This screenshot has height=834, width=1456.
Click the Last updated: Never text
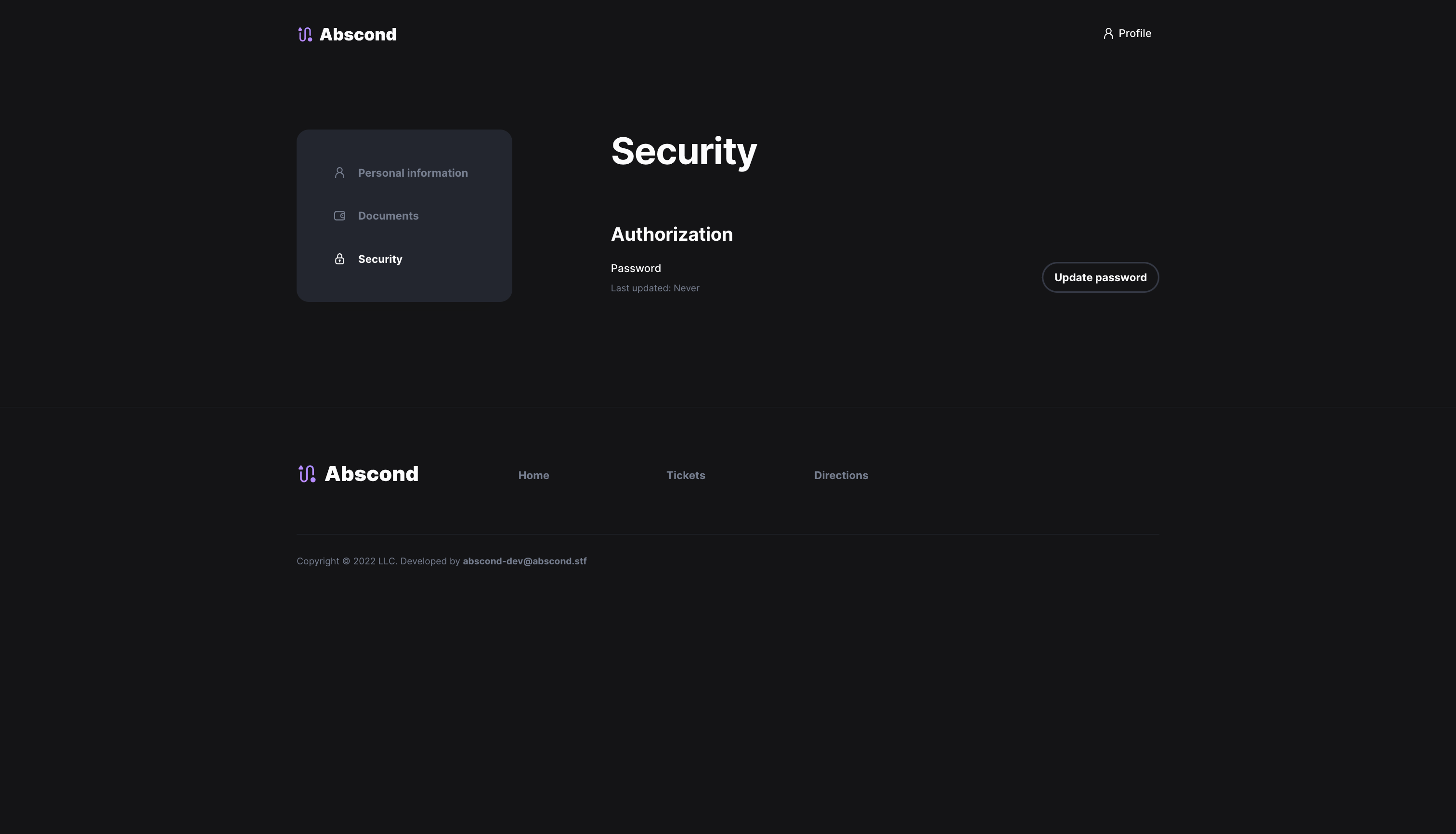pyautogui.click(x=655, y=287)
